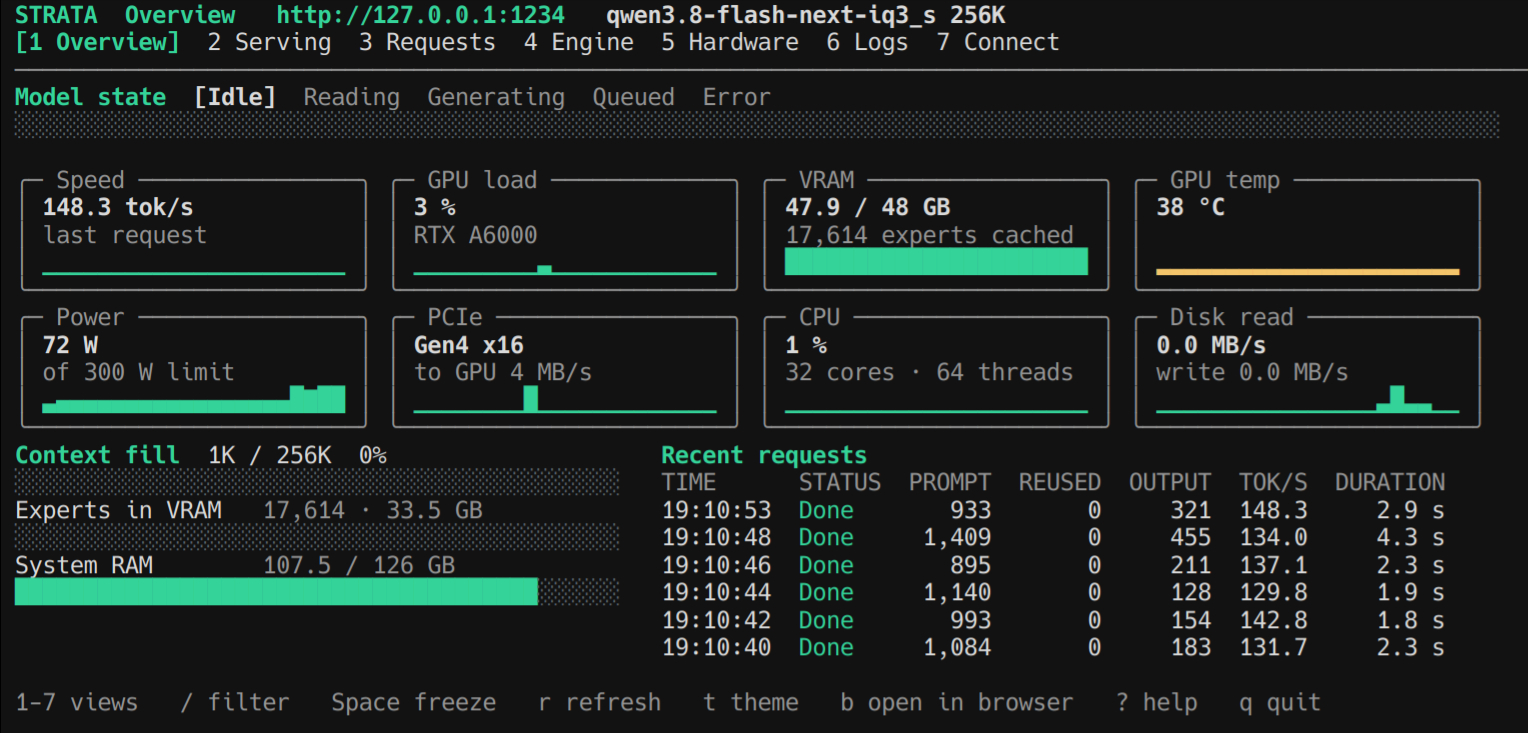Viewport: 1528px width, 733px height.
Task: Switch to the 2 Serving view
Action: tap(269, 42)
